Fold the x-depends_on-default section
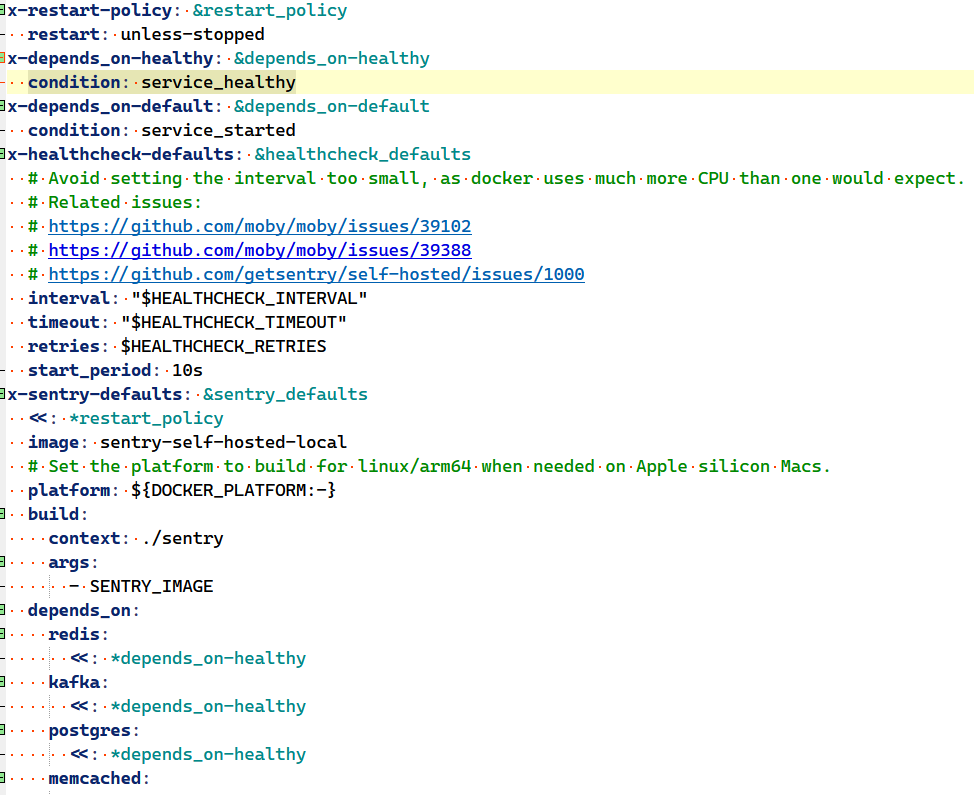The image size is (974, 795). point(3,107)
